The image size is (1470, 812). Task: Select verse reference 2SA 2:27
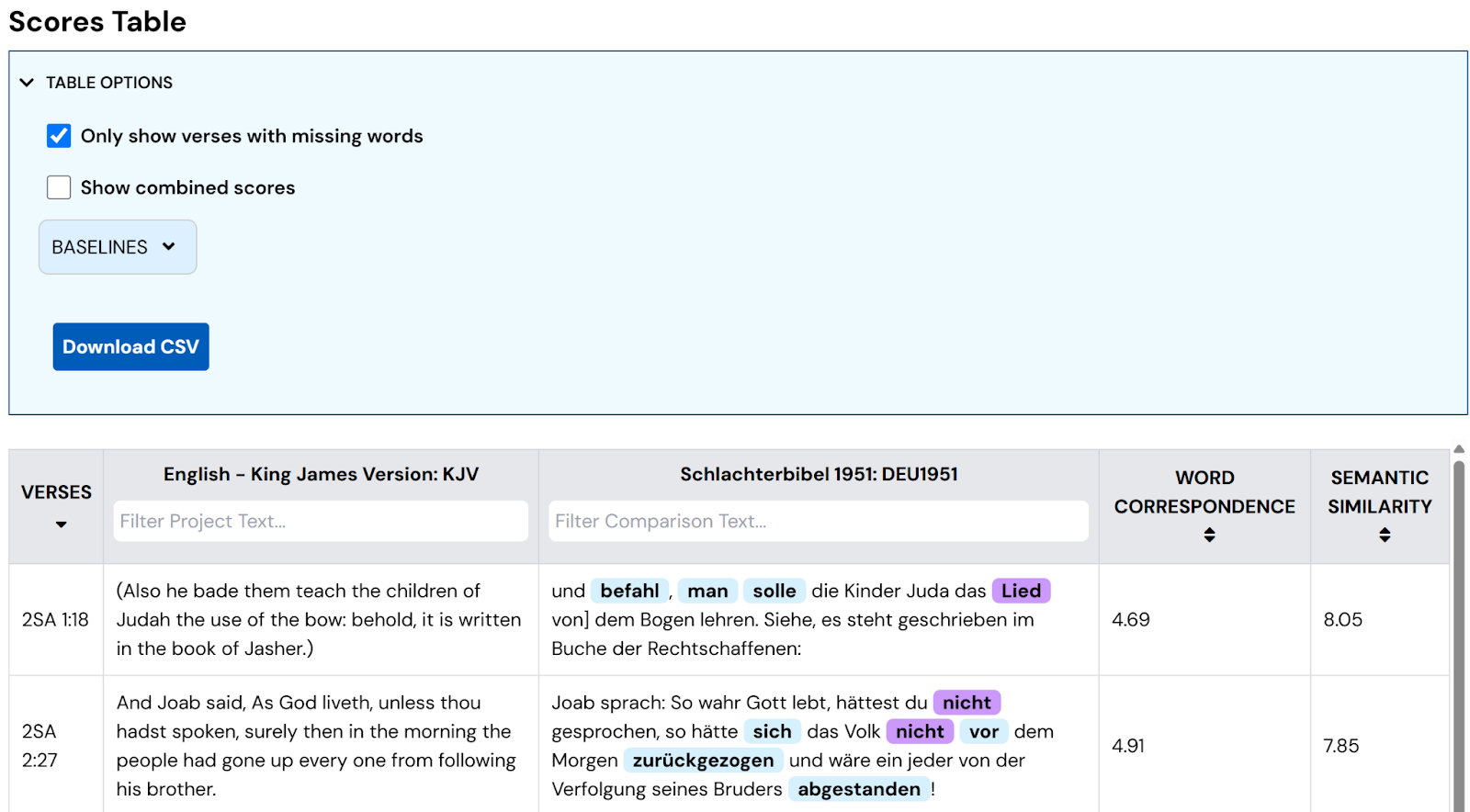pos(40,746)
